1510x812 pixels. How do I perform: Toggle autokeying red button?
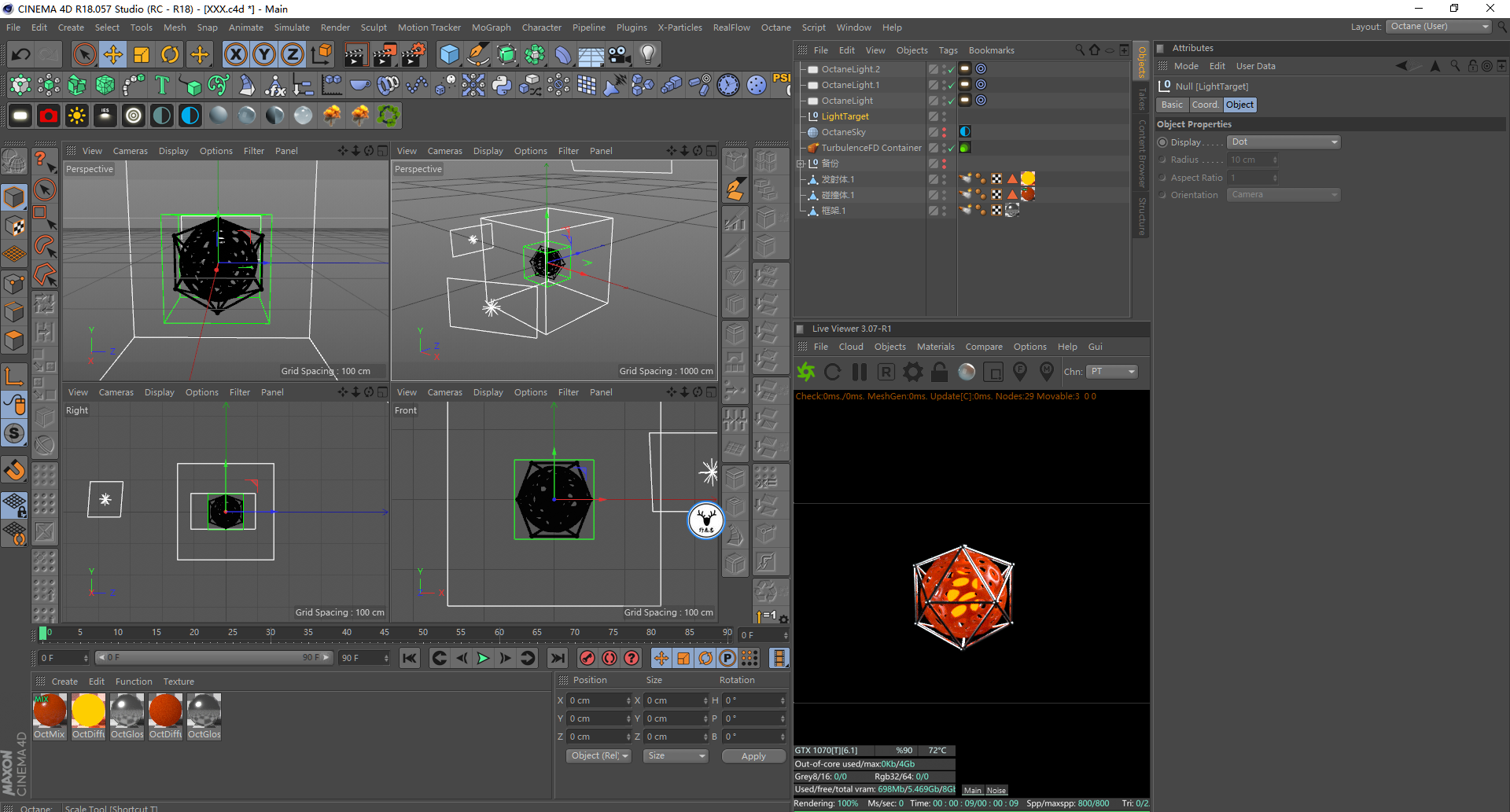pyautogui.click(x=610, y=658)
